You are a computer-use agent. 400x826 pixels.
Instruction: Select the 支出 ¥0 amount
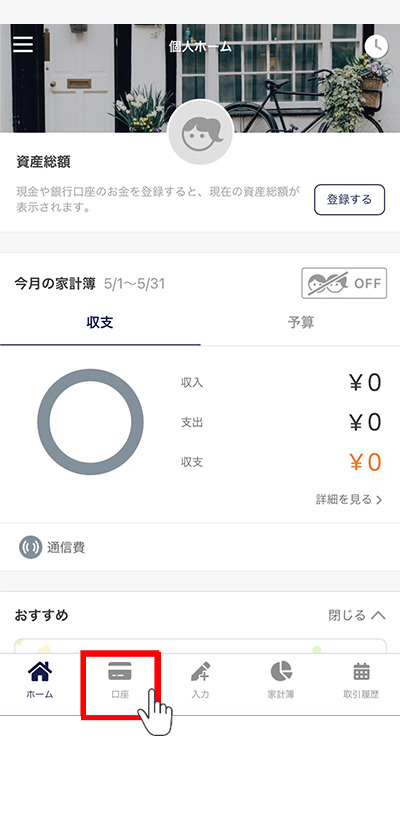(x=365, y=422)
